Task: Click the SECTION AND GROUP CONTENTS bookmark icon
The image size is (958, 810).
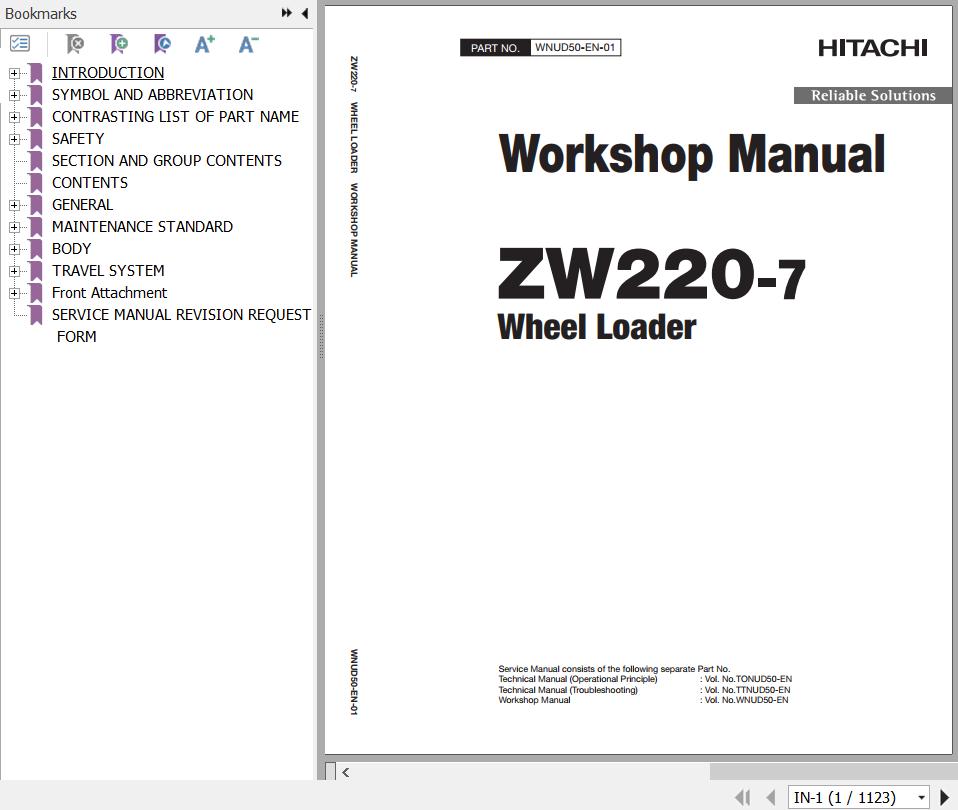Action: (x=36, y=161)
